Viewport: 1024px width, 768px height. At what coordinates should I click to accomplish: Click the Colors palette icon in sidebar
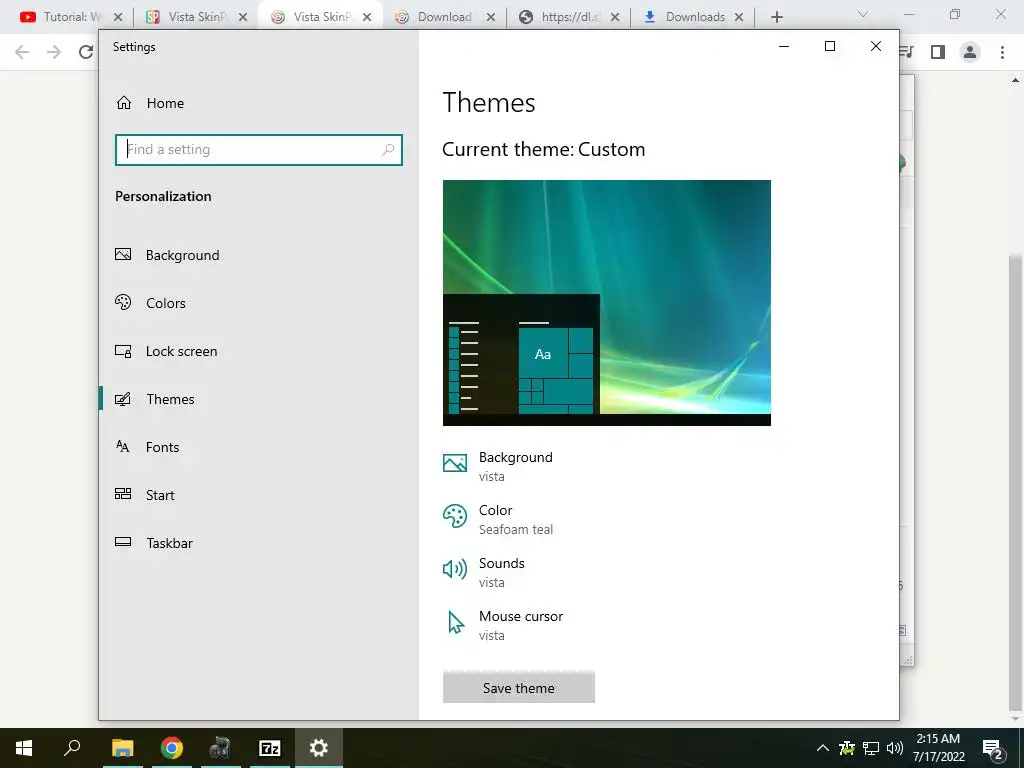(x=123, y=302)
